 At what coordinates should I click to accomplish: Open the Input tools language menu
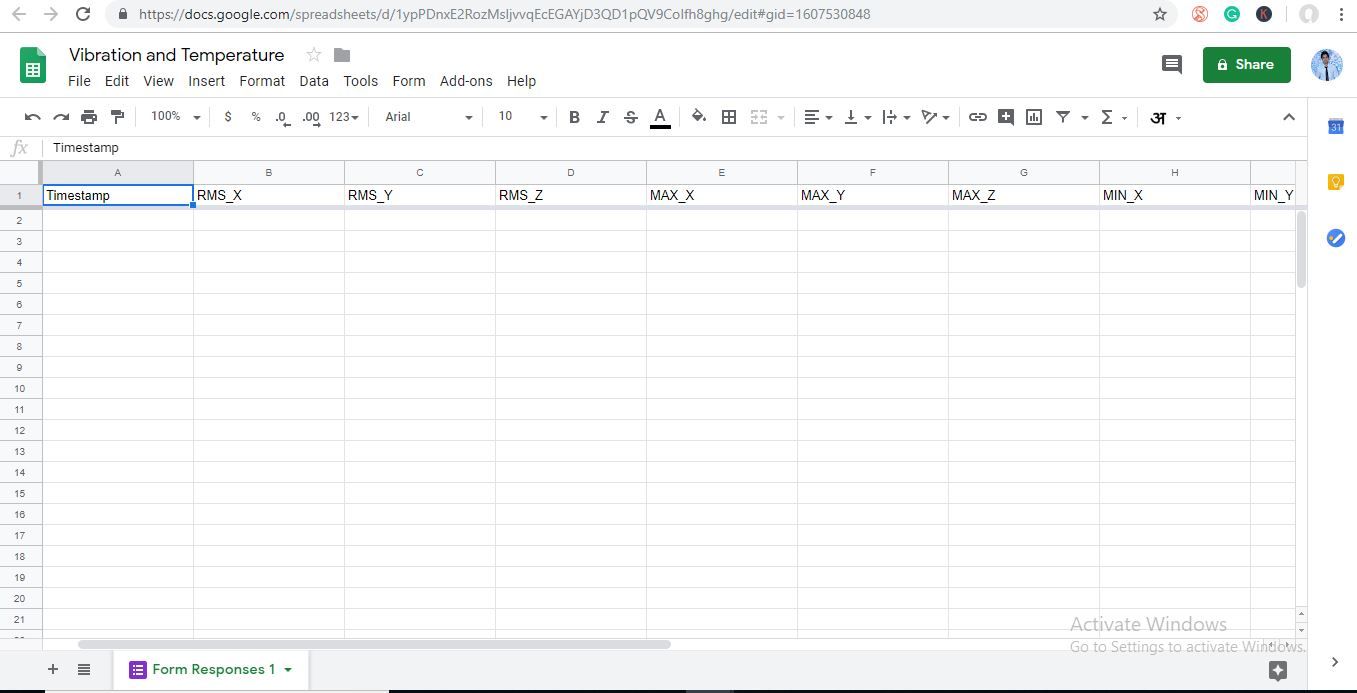[x=1165, y=117]
